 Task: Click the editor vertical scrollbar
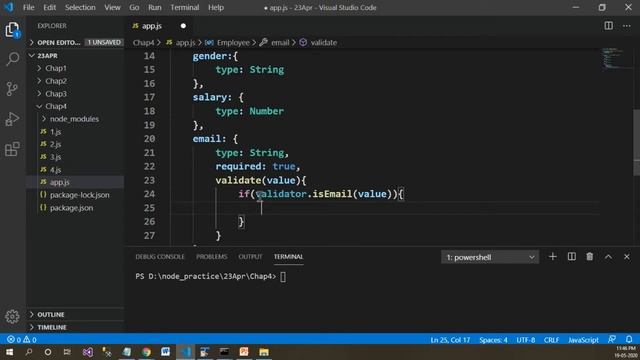(x=637, y=143)
